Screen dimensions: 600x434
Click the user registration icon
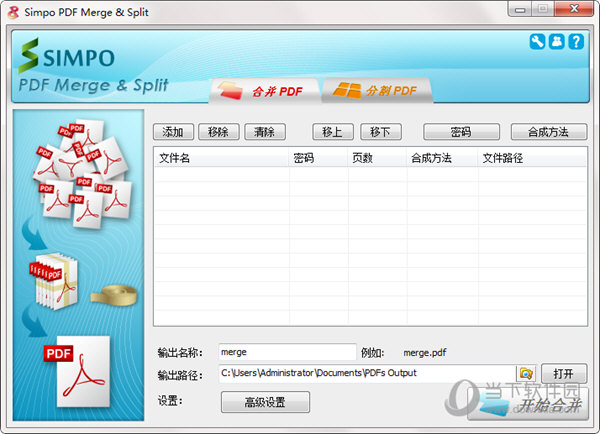click(557, 41)
